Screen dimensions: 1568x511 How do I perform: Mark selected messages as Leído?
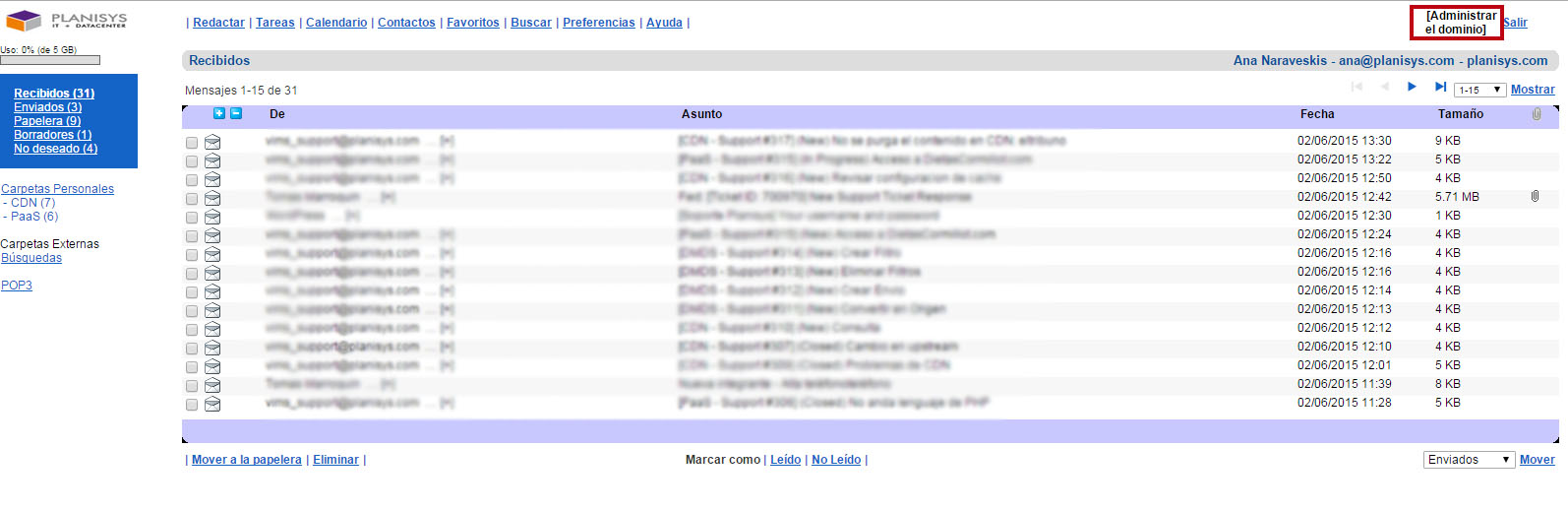pos(785,460)
